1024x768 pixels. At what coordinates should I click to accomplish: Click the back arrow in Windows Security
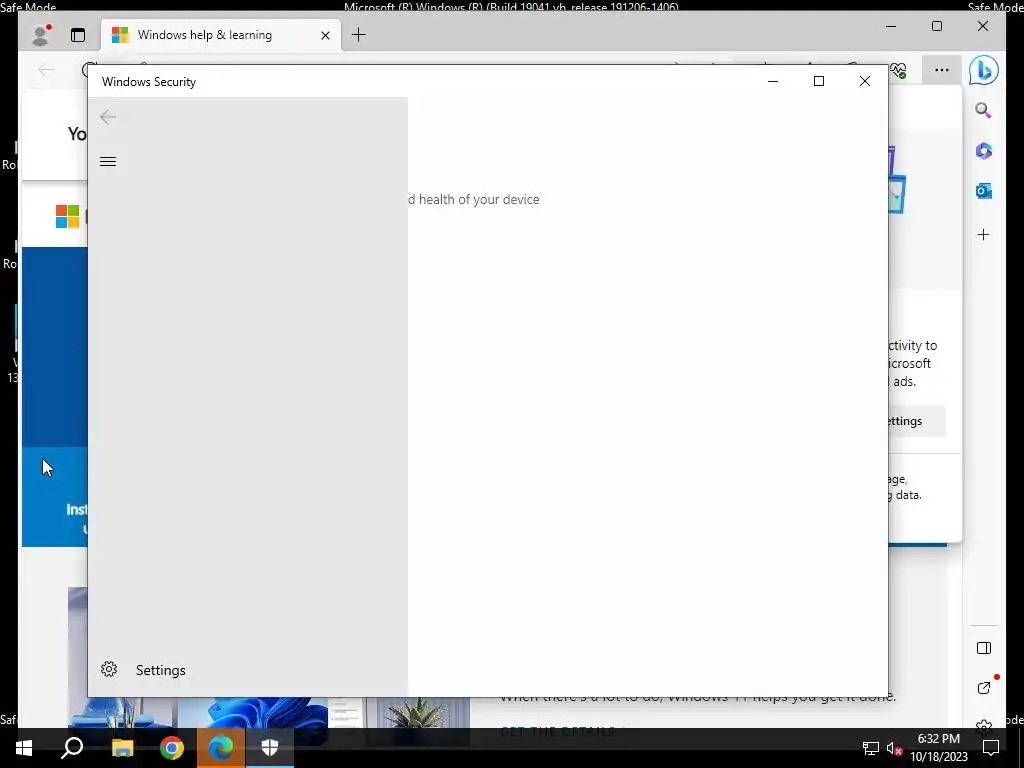(x=108, y=117)
